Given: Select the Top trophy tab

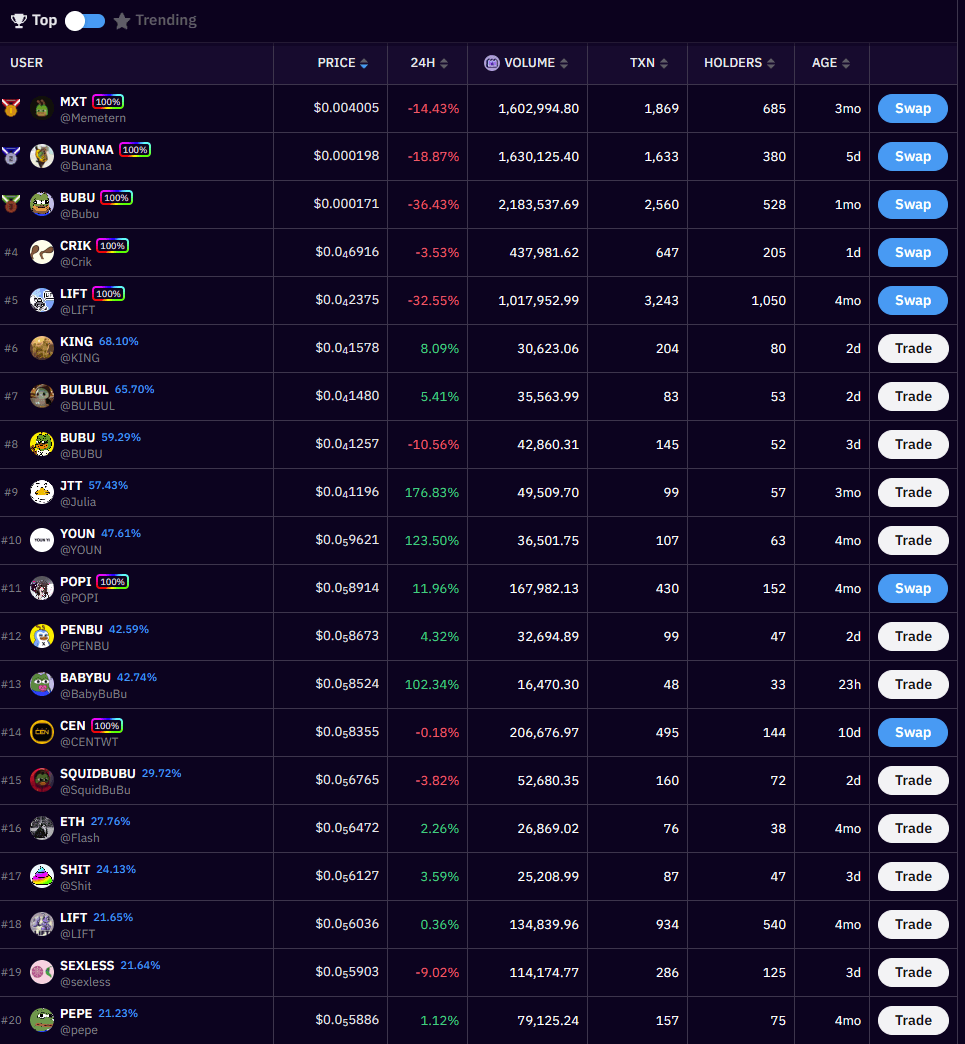Looking at the screenshot, I should click(33, 20).
